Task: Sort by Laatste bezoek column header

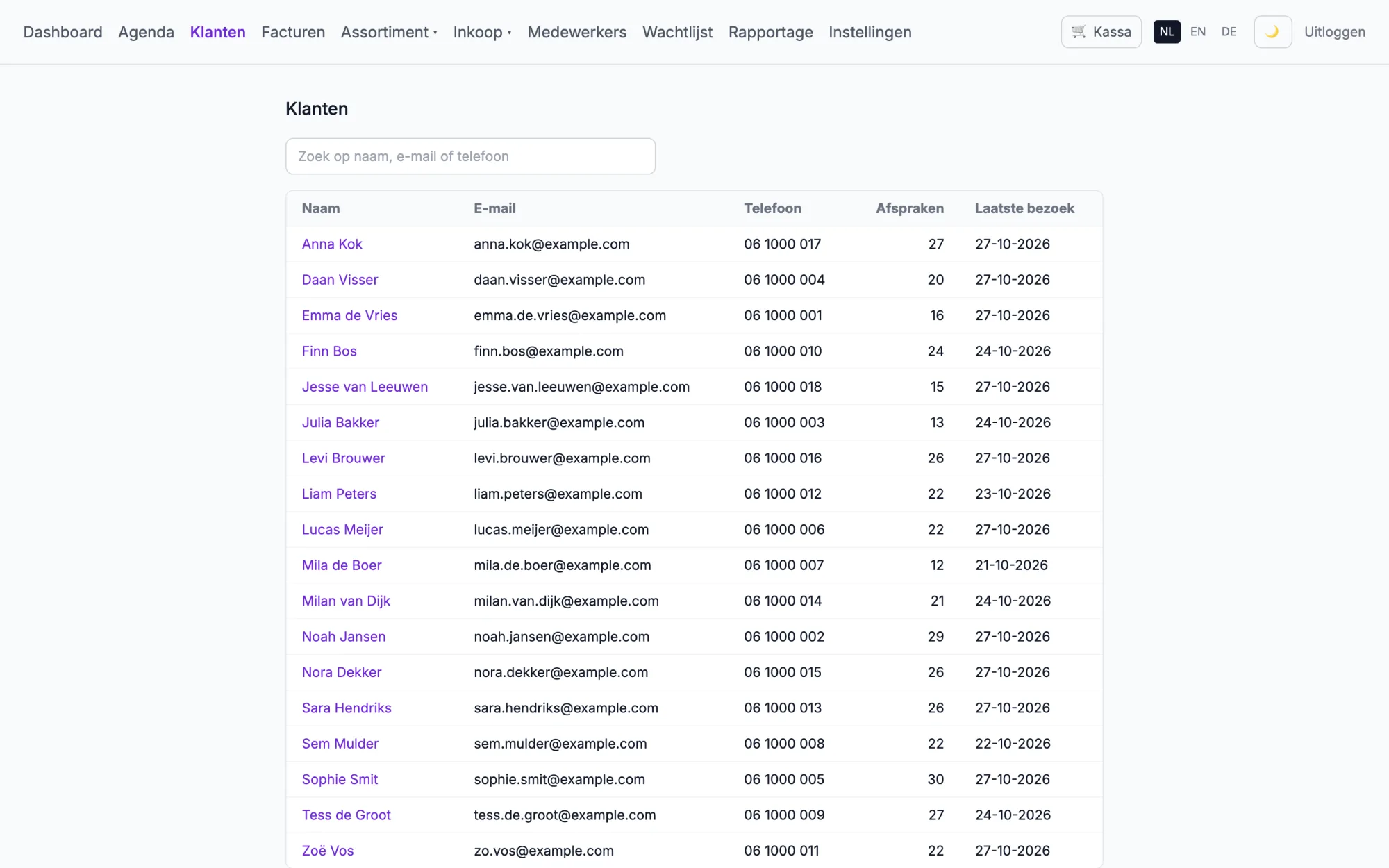Action: [1024, 208]
